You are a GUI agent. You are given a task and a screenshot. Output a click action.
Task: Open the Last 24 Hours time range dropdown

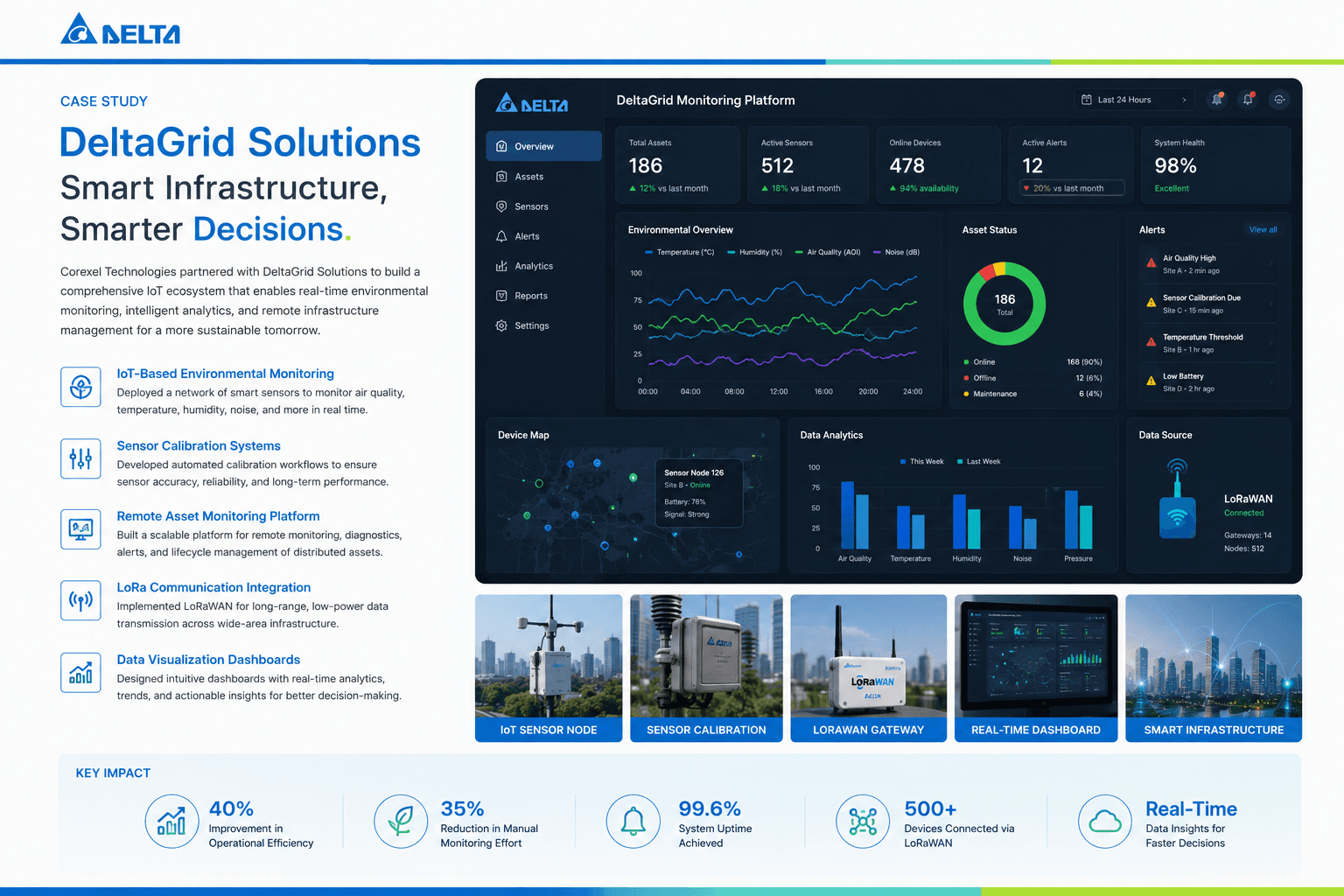click(1134, 100)
